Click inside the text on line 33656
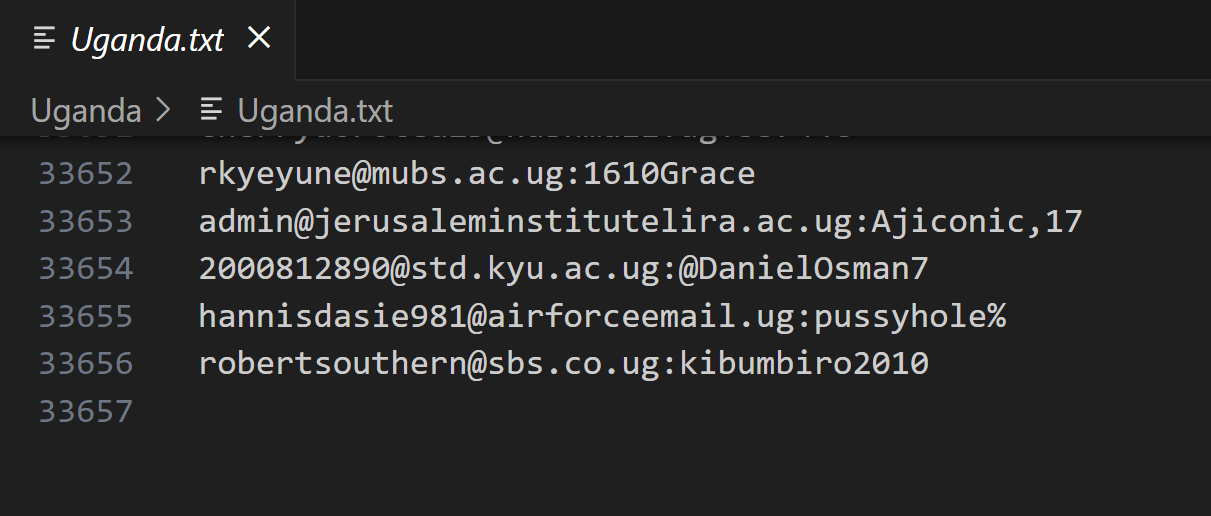This screenshot has height=516, width=1211. pos(564,363)
